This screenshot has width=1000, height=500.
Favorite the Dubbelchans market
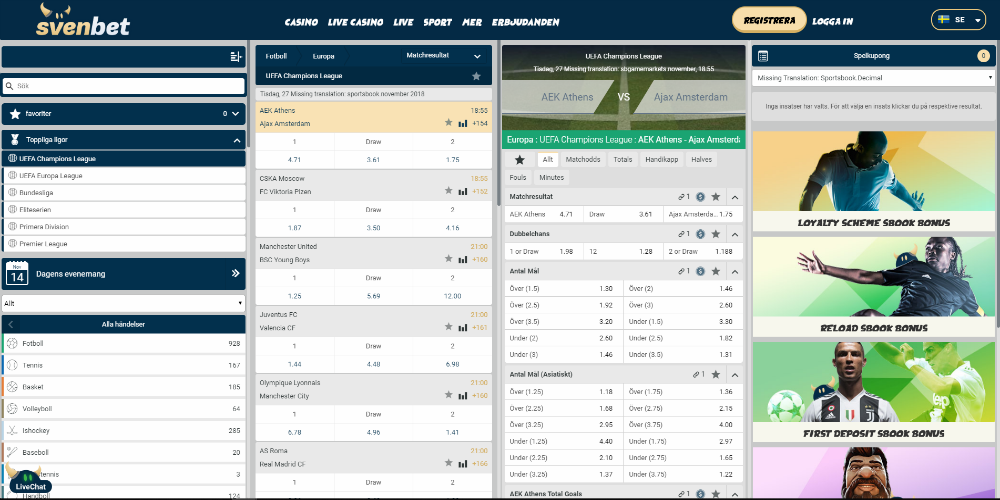(x=716, y=234)
